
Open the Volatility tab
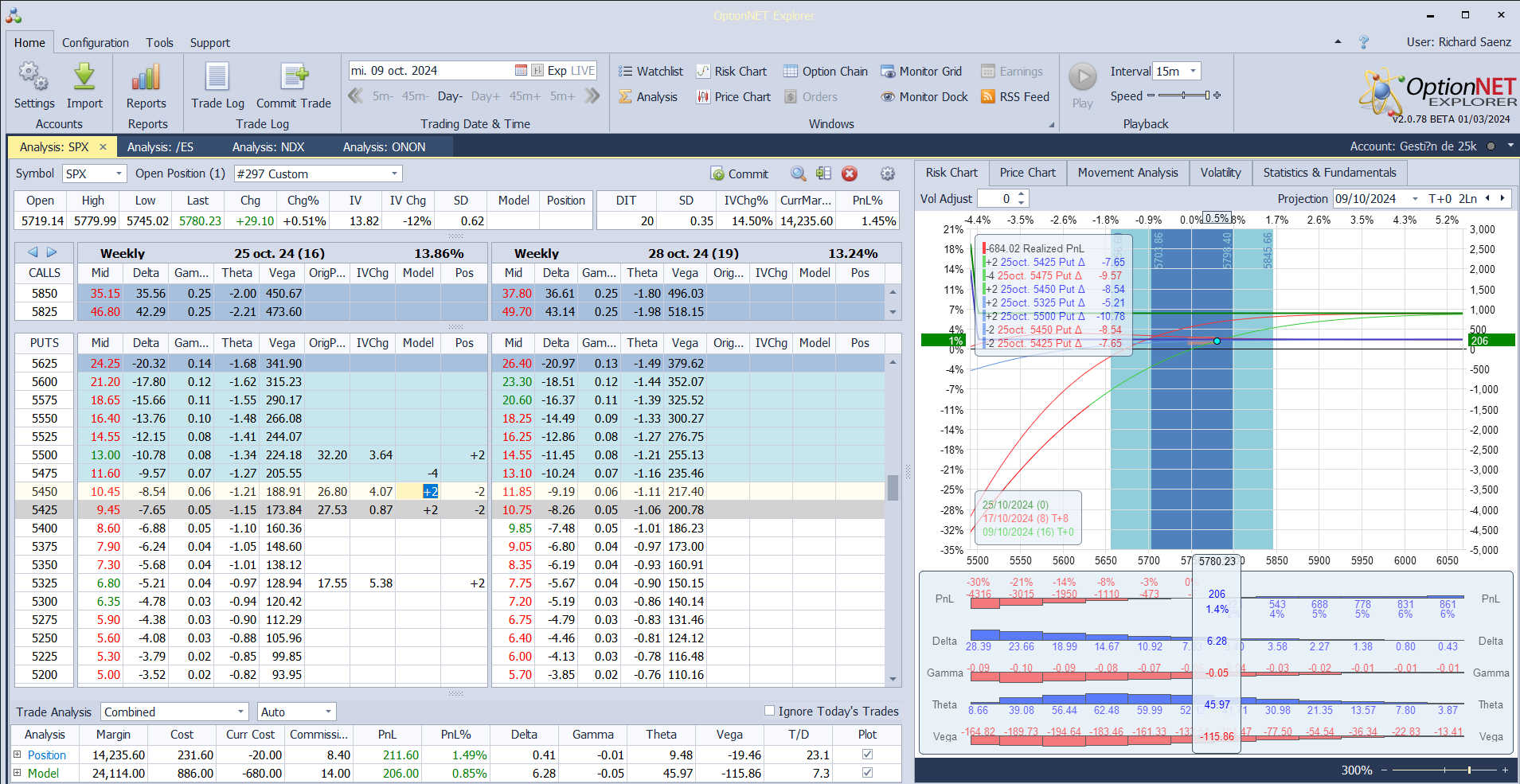tap(1221, 173)
